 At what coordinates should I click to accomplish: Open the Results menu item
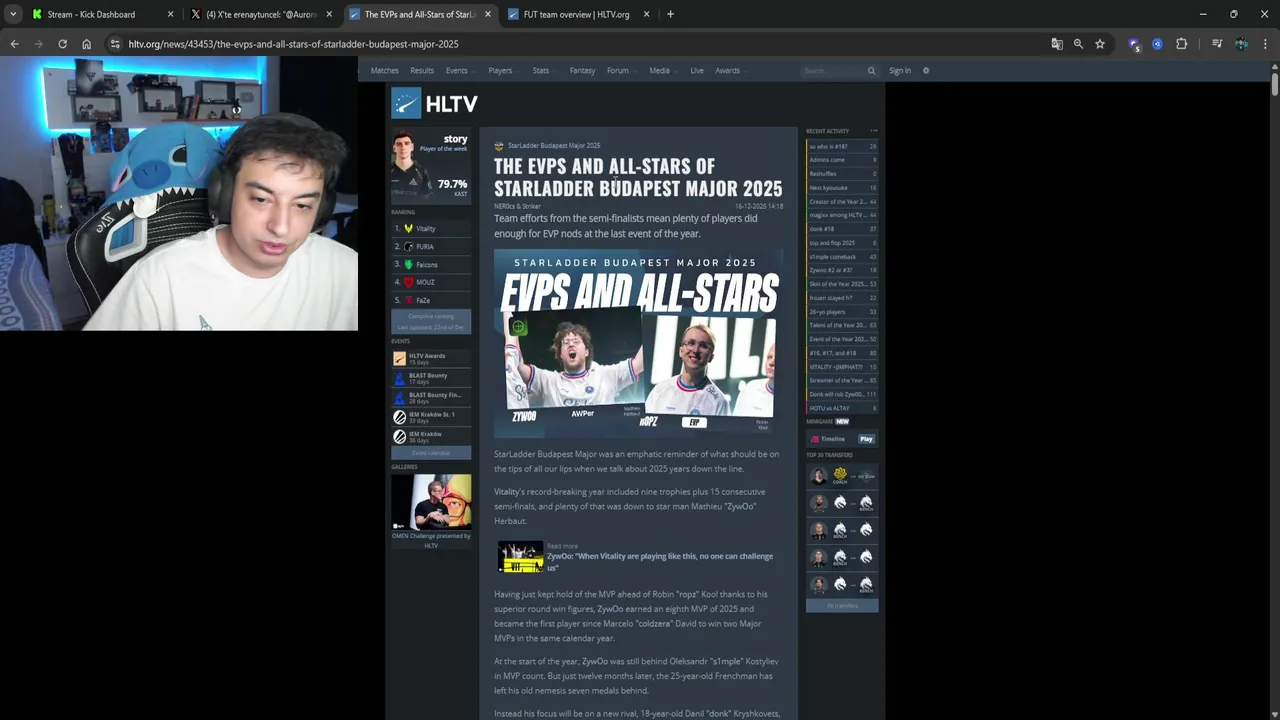422,71
